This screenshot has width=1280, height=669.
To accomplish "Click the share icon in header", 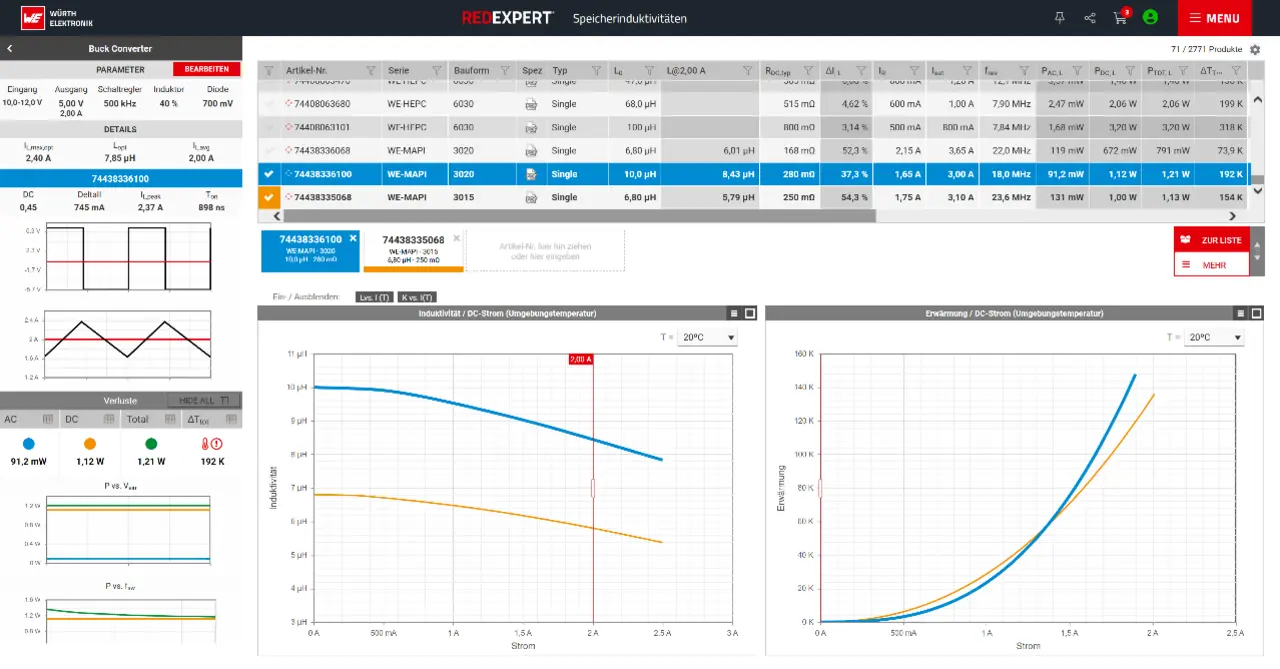I will pos(1090,18).
